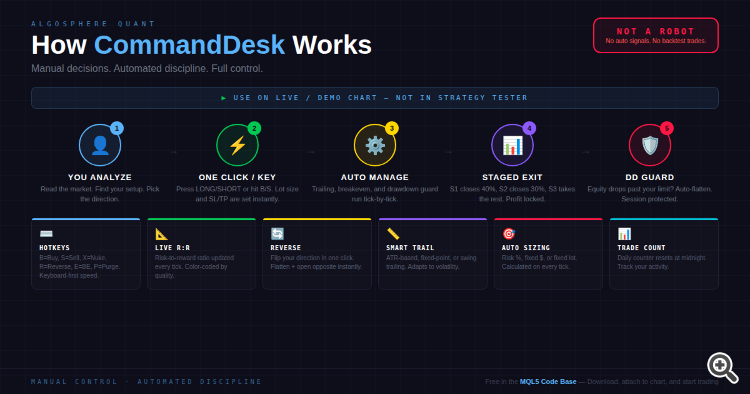Click the You Analyze person icon
Screen dimensions: 750x394
coord(100,145)
